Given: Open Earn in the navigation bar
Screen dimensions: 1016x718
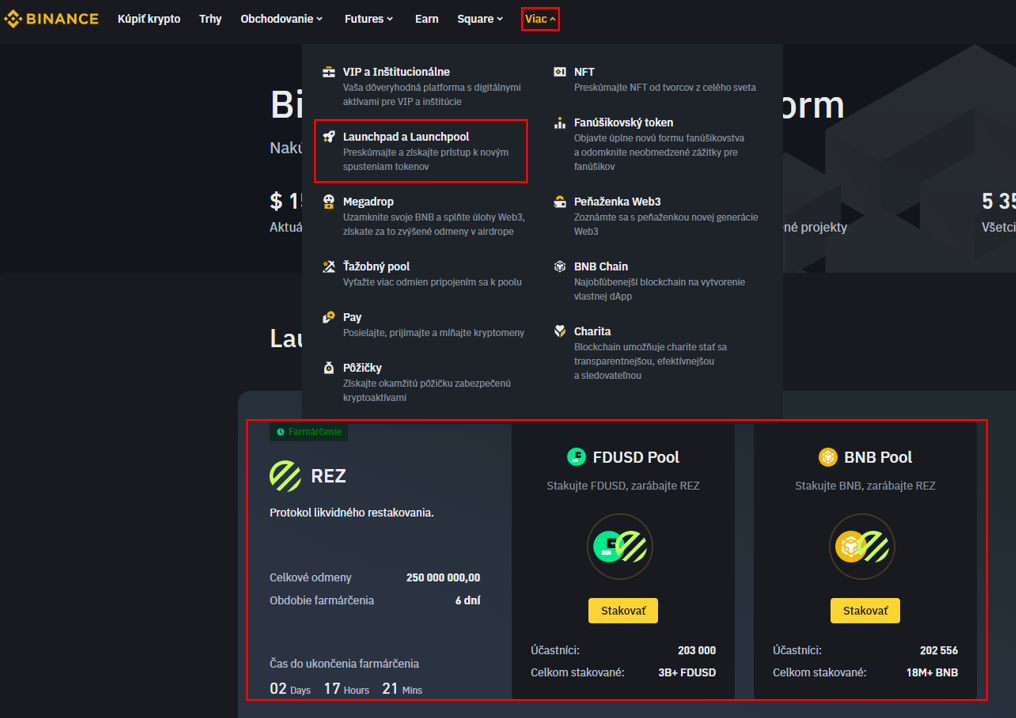Looking at the screenshot, I should 426,19.
